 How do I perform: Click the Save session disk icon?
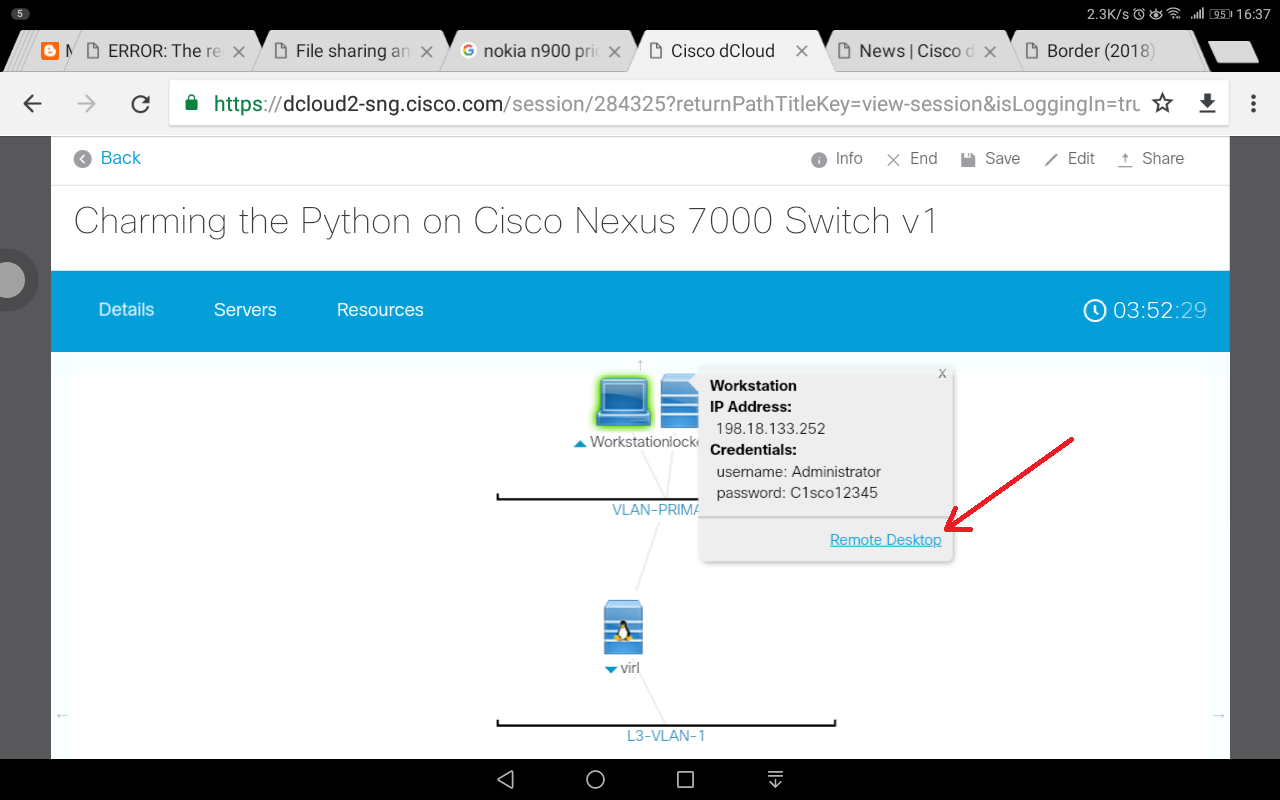pos(968,158)
